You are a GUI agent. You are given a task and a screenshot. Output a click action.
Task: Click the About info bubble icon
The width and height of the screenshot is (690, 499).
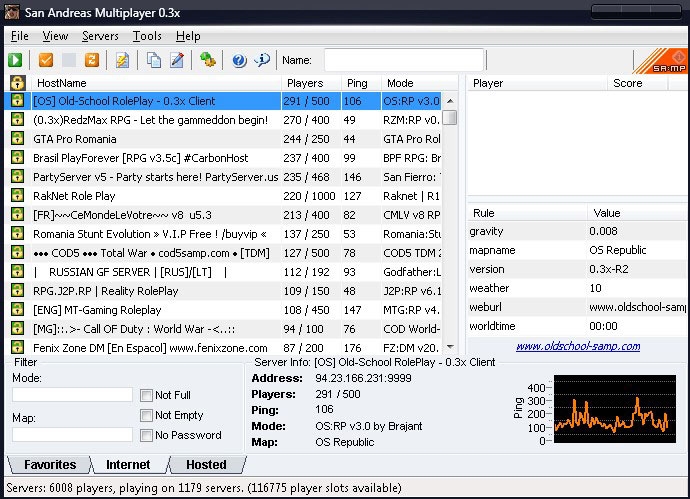262,60
